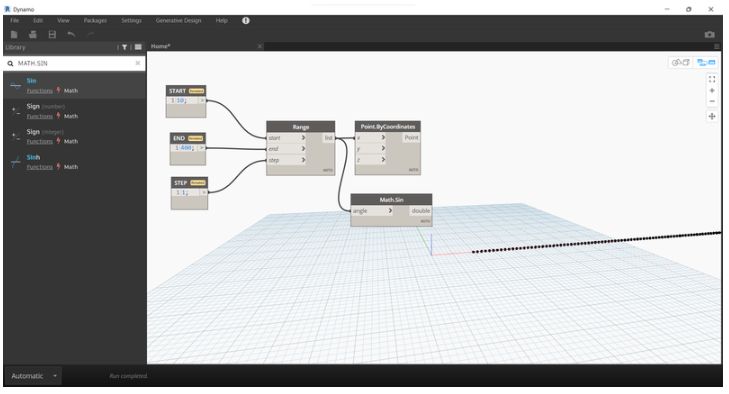Toggle library detailed view layout icon
The image size is (729, 394).
[x=138, y=47]
